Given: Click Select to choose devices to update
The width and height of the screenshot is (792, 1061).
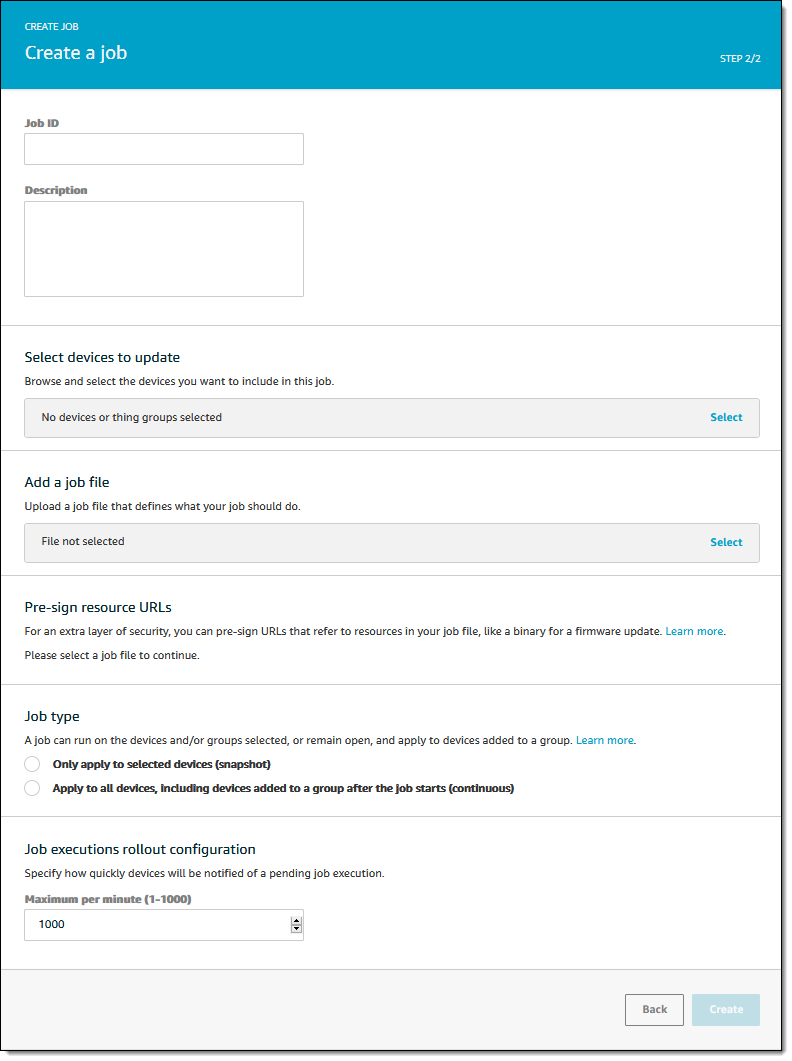Looking at the screenshot, I should (x=726, y=417).
